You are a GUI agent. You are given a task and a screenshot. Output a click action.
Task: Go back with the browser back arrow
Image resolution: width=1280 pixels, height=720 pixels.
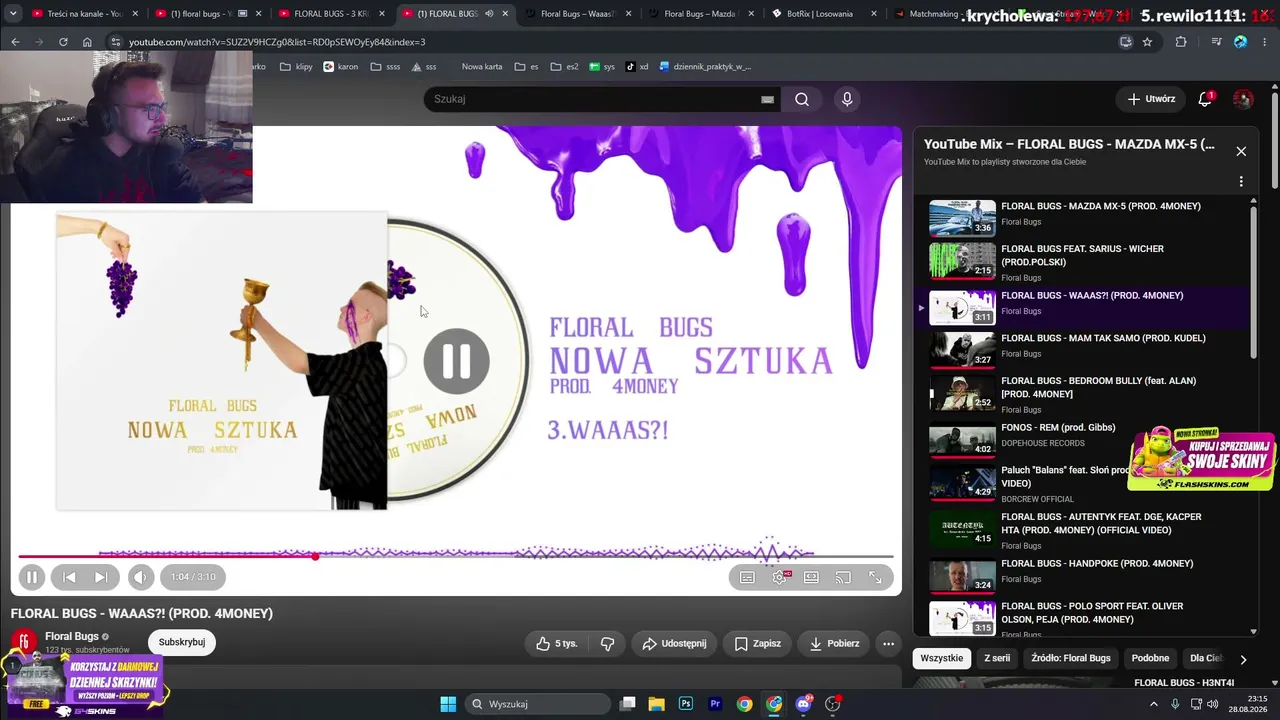(x=15, y=42)
